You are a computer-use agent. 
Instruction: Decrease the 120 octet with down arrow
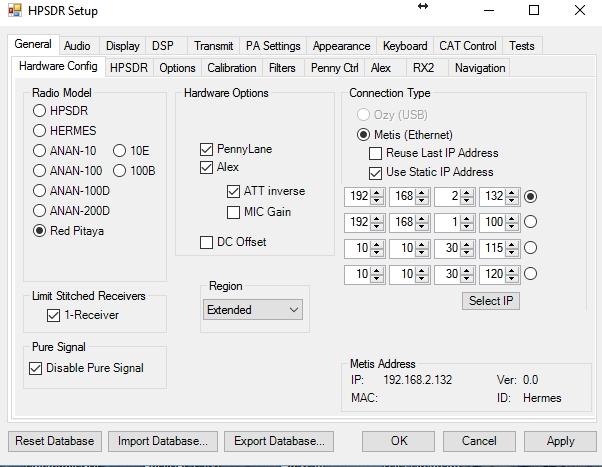(512, 278)
